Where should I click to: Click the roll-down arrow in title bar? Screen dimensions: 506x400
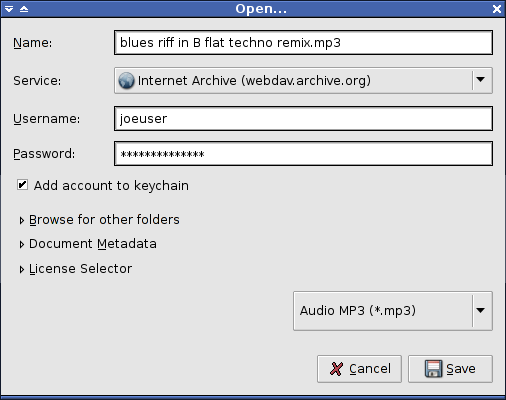9,9
